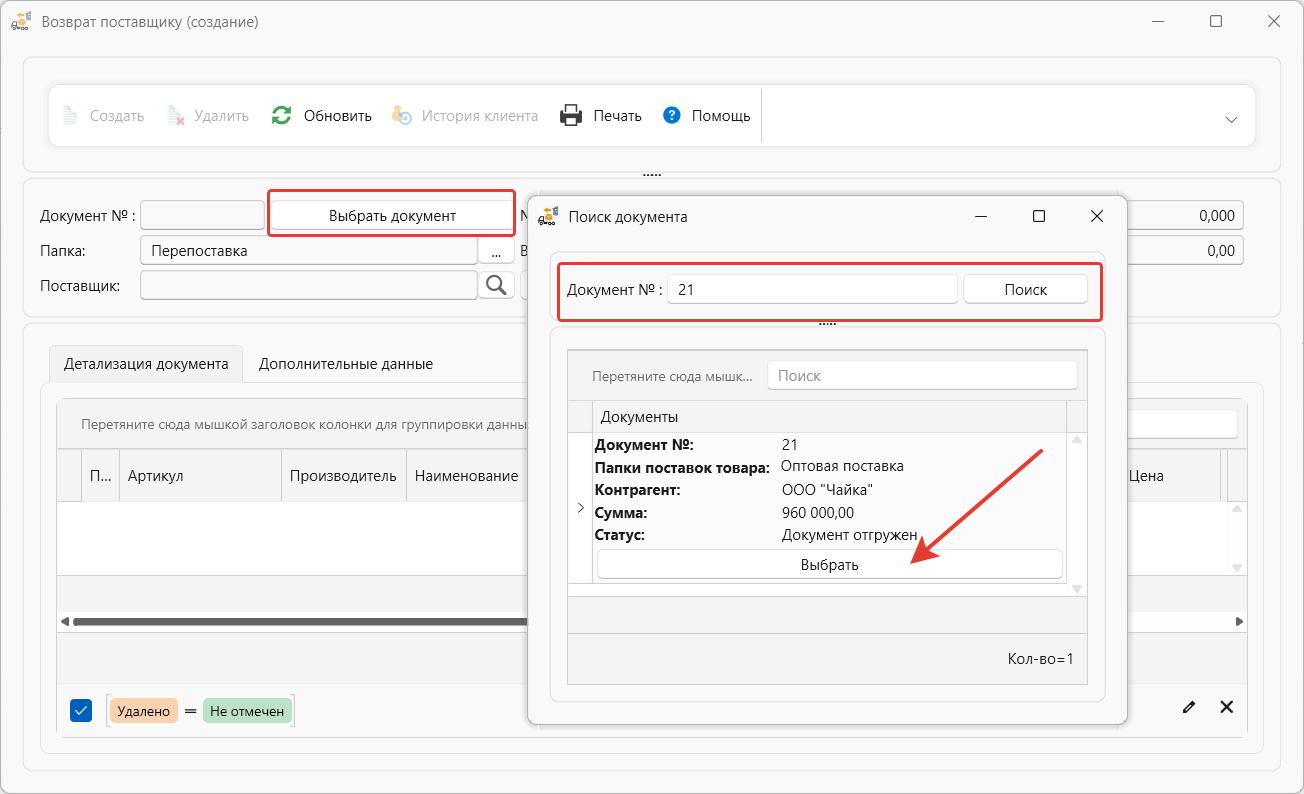The image size is (1304, 794).
Task: Click the Артикул column header
Action: 200,476
